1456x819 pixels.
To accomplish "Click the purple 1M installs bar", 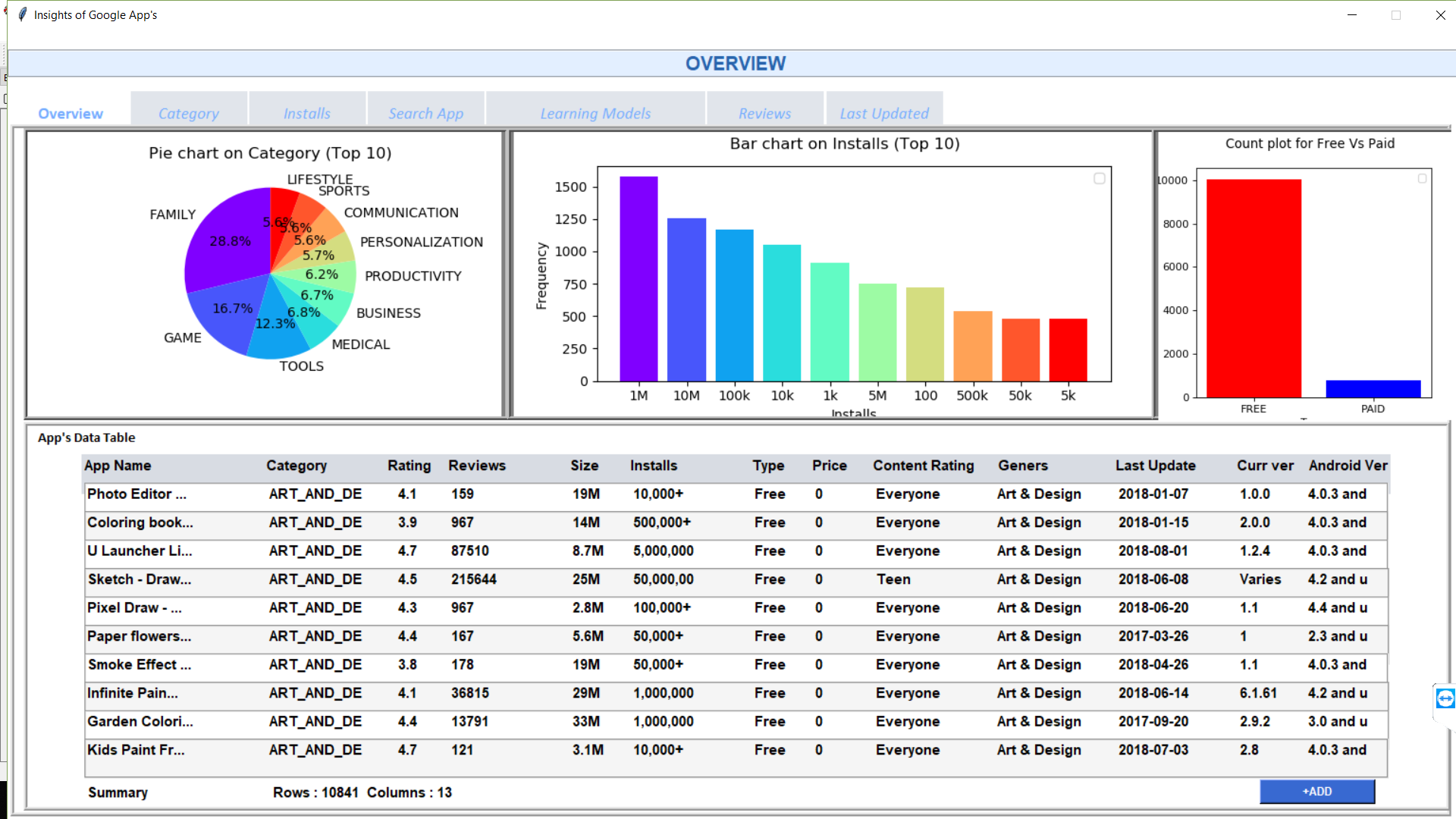I will coord(639,281).
